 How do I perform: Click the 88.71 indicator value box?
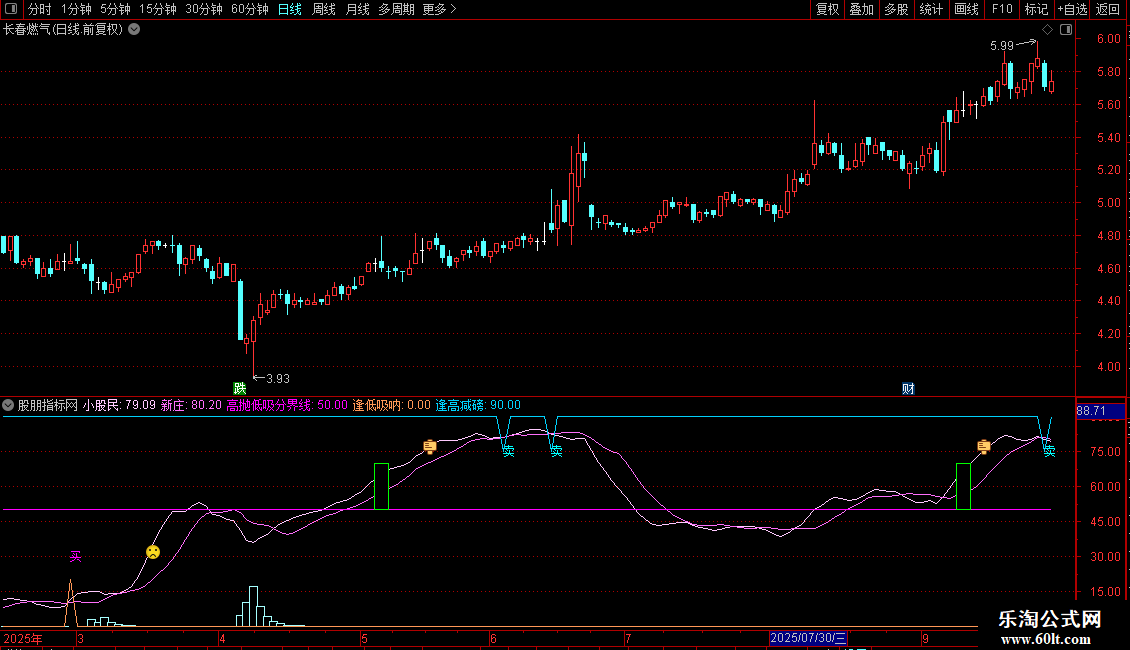[1100, 411]
